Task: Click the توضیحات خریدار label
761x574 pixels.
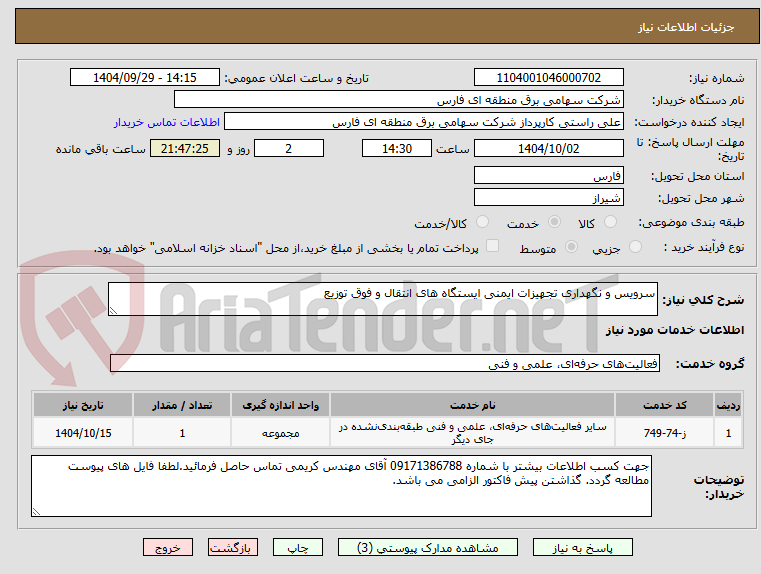Action: coord(719,487)
